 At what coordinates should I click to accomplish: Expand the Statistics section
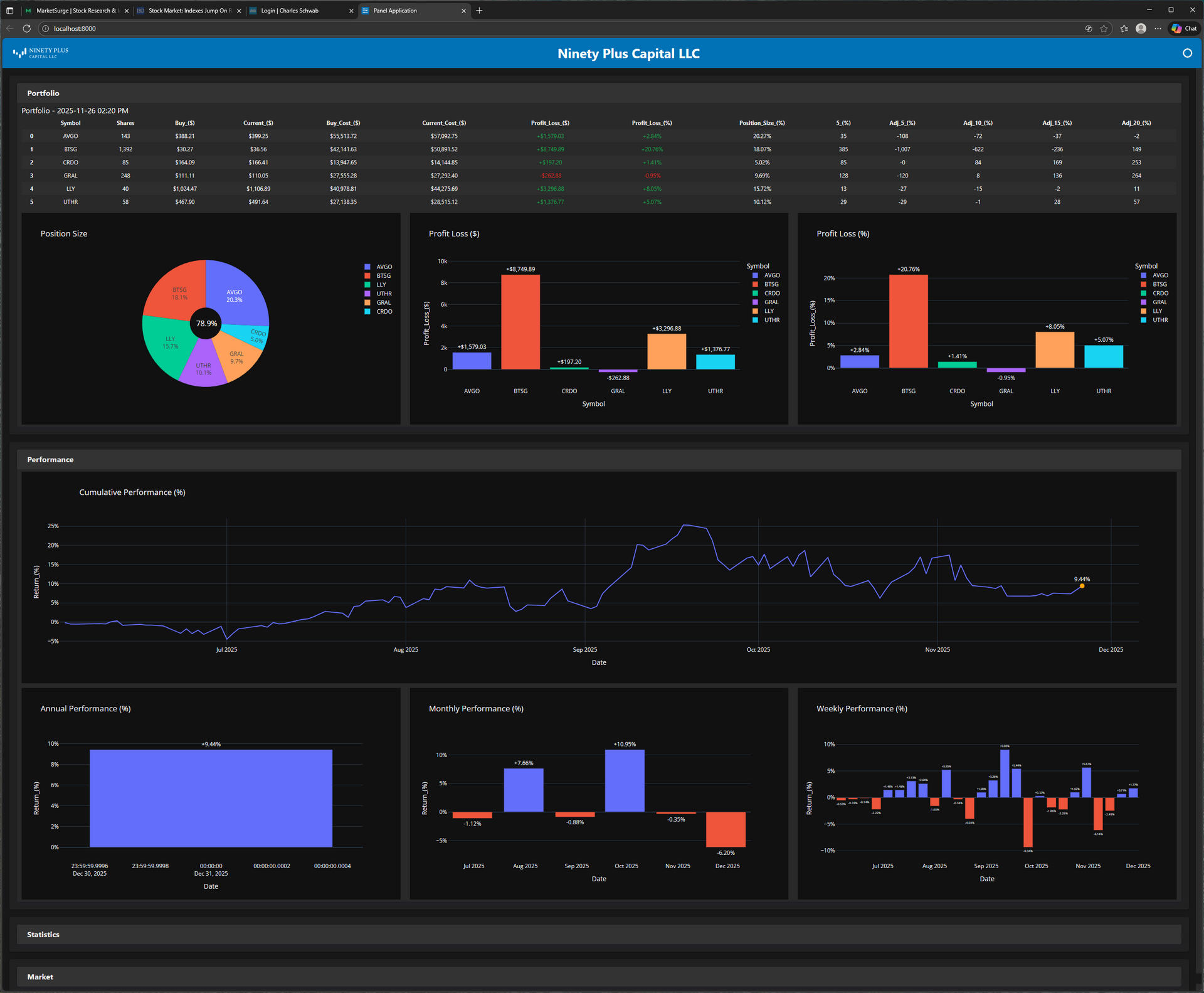(43, 934)
